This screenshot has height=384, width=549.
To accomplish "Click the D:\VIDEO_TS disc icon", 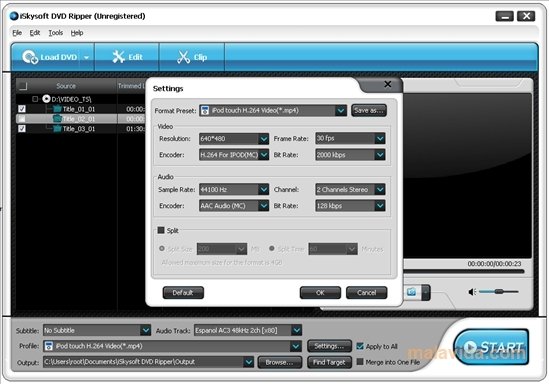I will pyautogui.click(x=46, y=99).
